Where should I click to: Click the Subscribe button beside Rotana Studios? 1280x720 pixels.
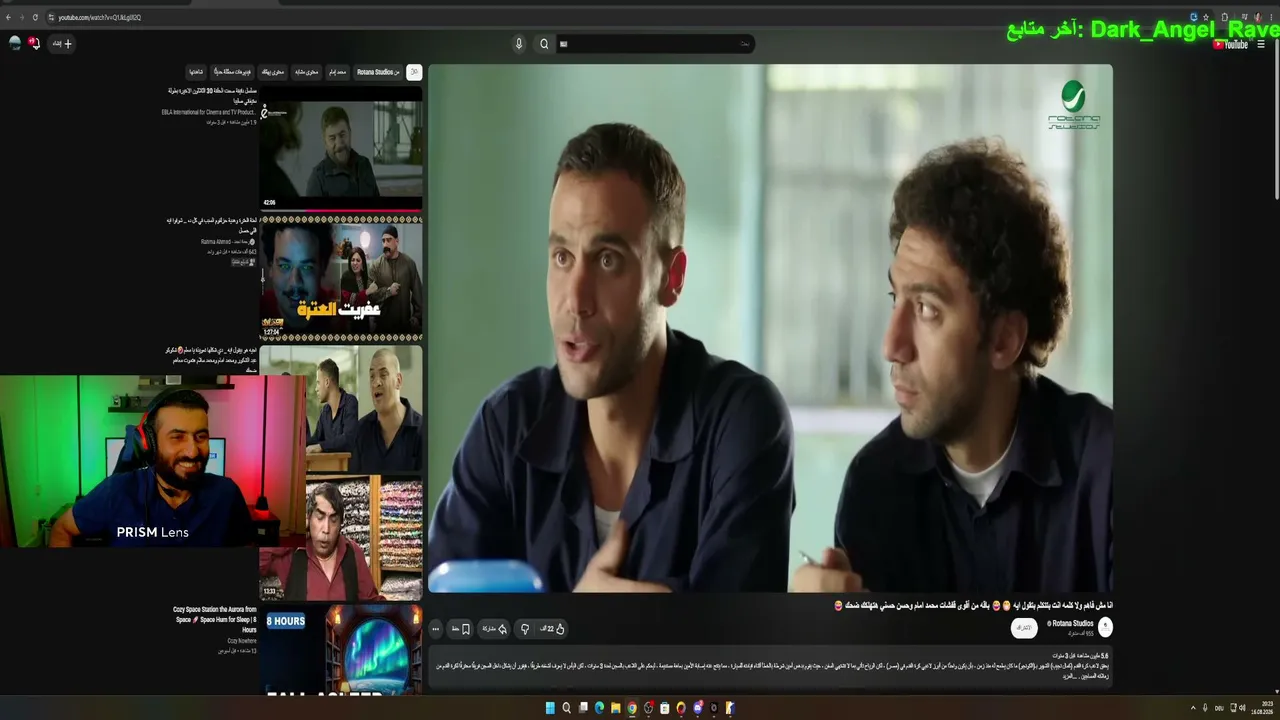click(x=1023, y=628)
